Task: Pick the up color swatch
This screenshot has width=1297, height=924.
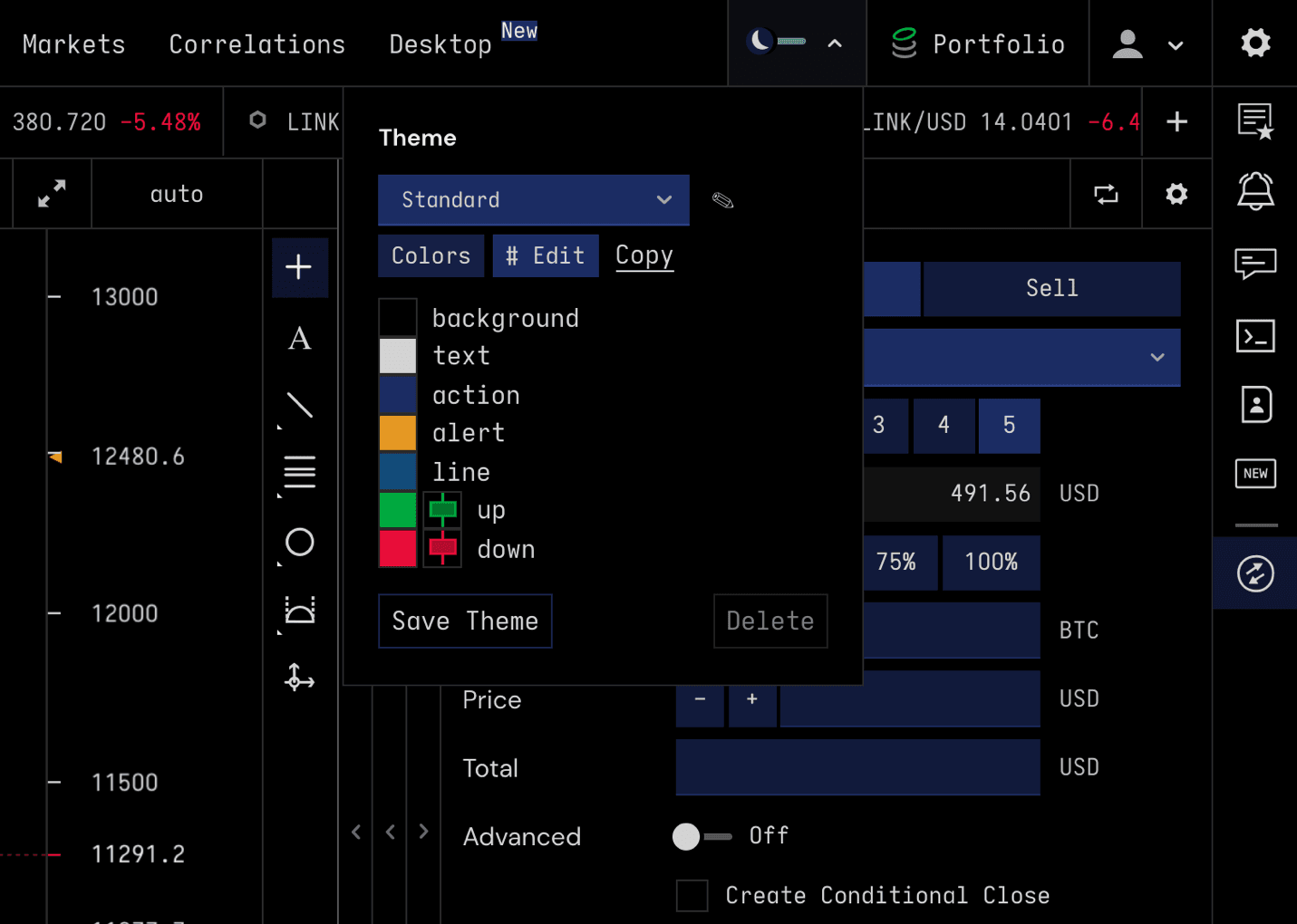Action: coord(398,510)
